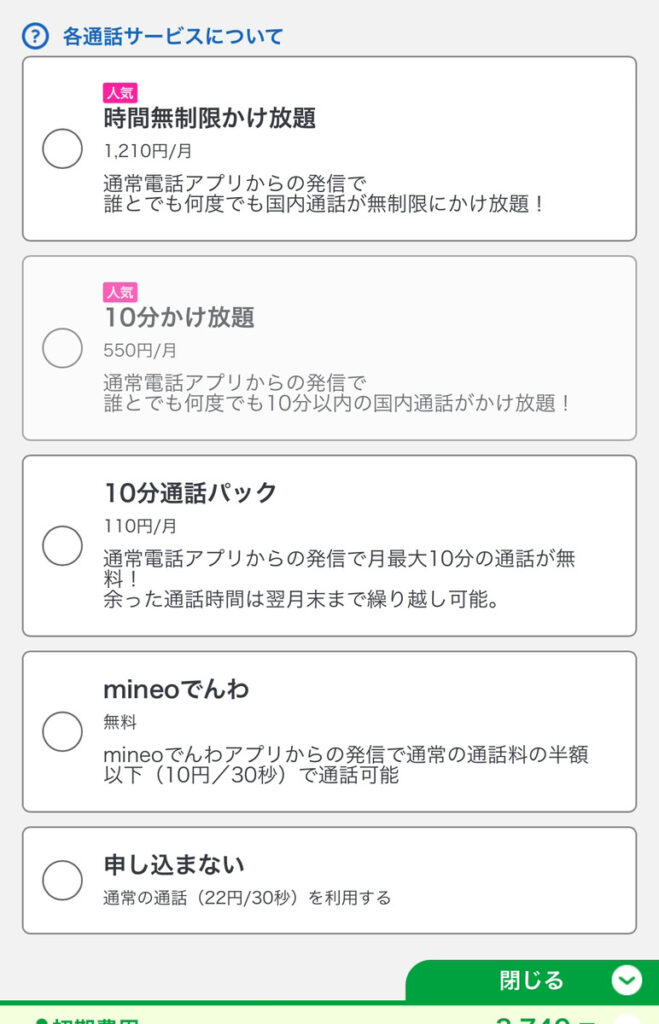Click the mineoでんわ option card

point(330,732)
